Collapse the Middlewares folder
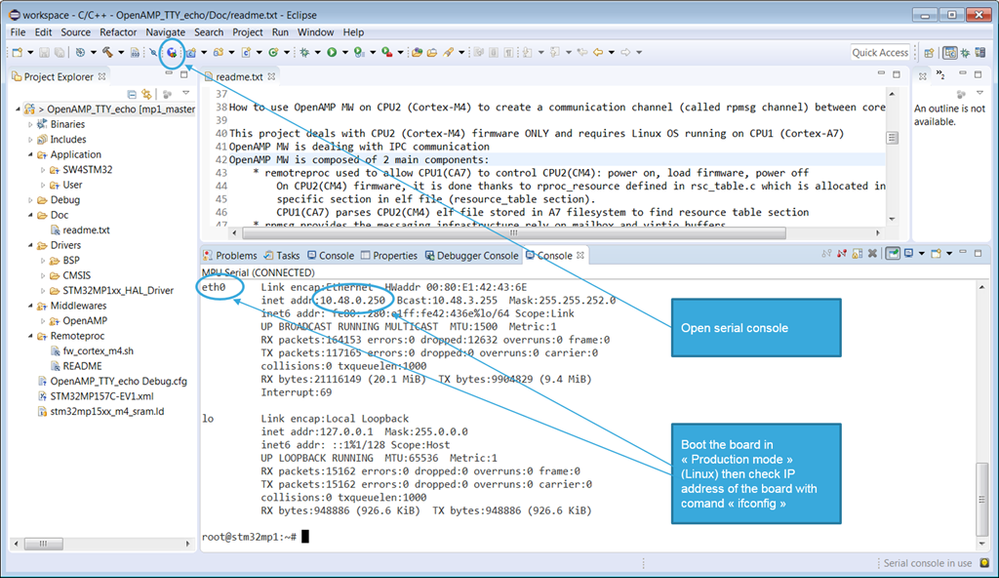The width and height of the screenshot is (999, 578). point(30,306)
